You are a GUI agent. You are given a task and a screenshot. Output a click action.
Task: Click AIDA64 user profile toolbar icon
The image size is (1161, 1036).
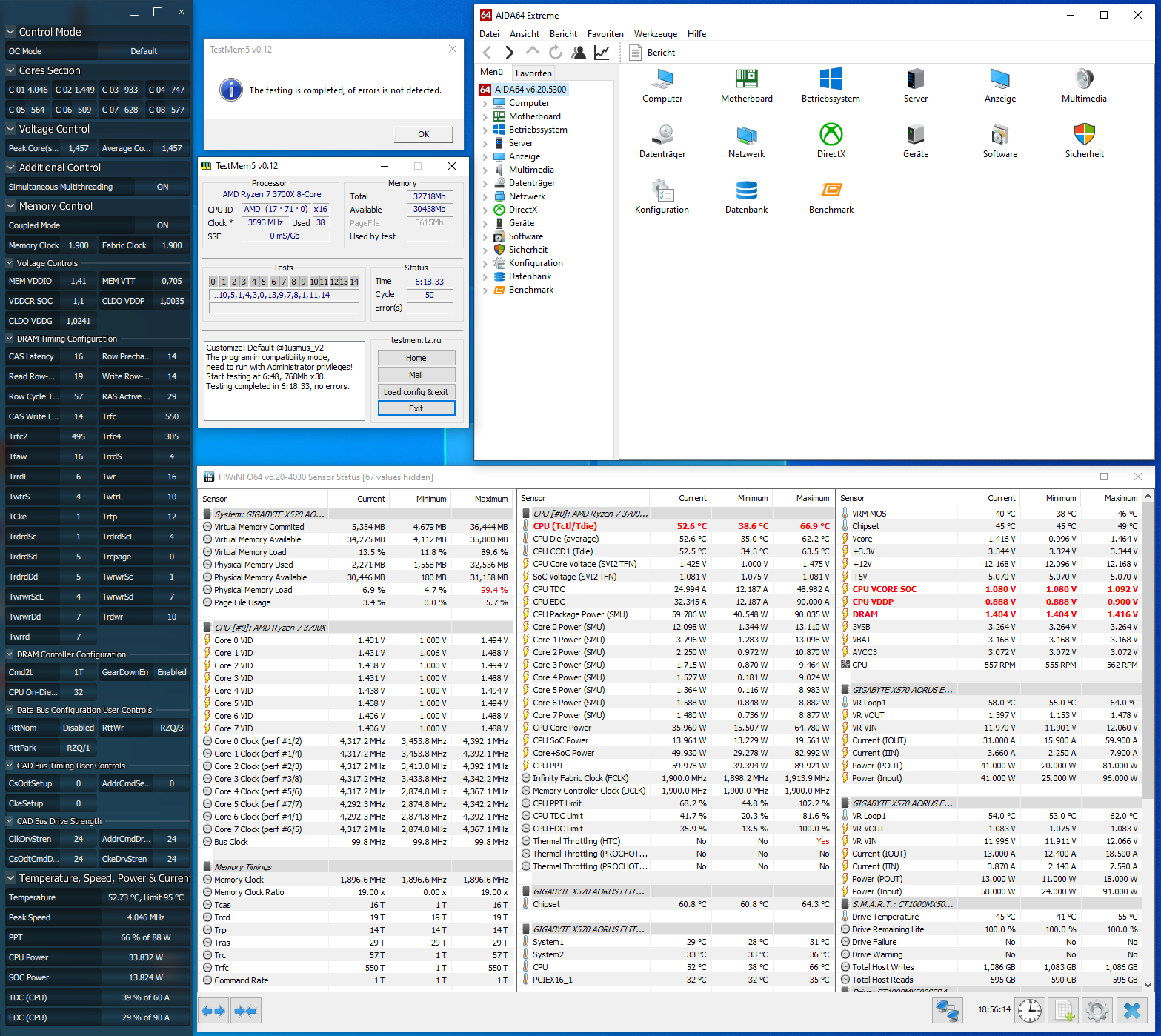(x=579, y=53)
